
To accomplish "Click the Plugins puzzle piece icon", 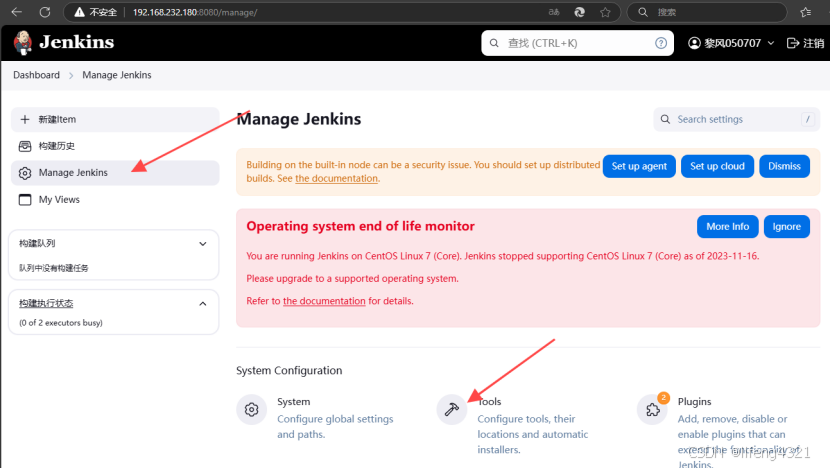I will point(652,409).
